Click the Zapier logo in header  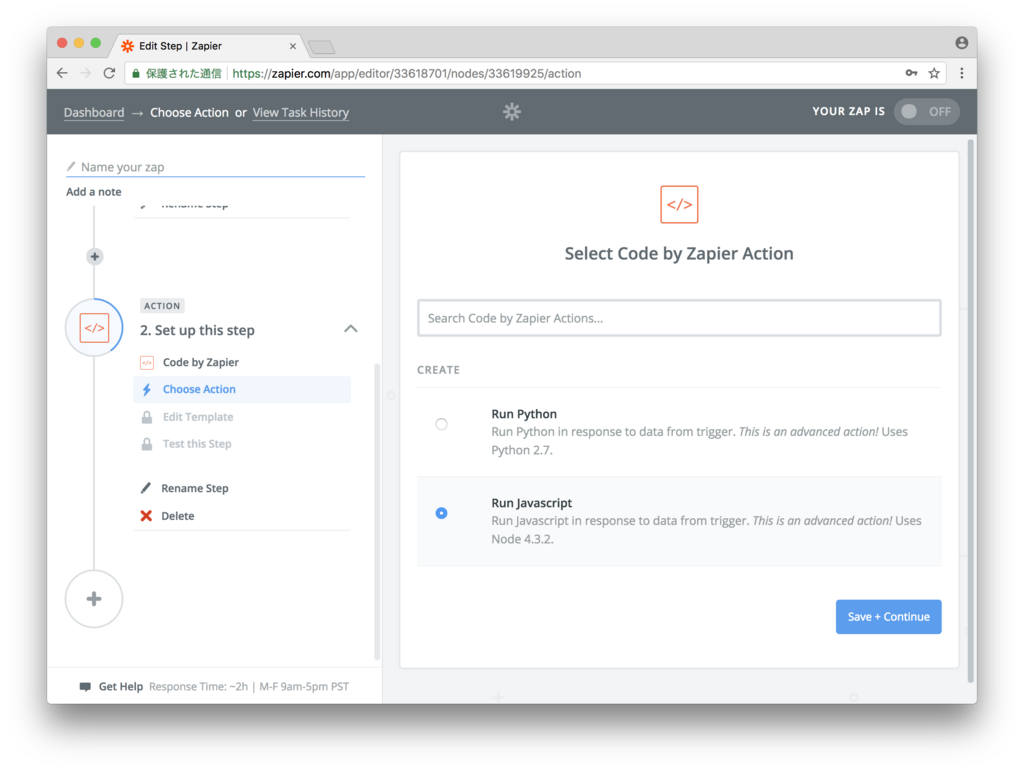pyautogui.click(x=512, y=112)
